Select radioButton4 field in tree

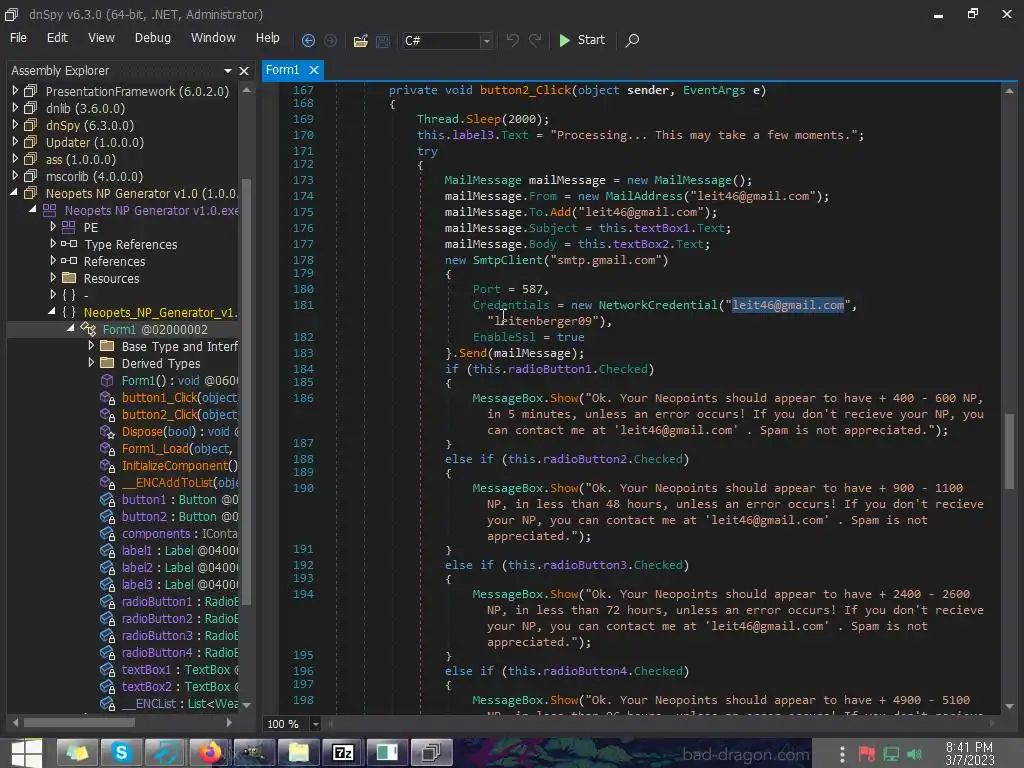tap(180, 652)
